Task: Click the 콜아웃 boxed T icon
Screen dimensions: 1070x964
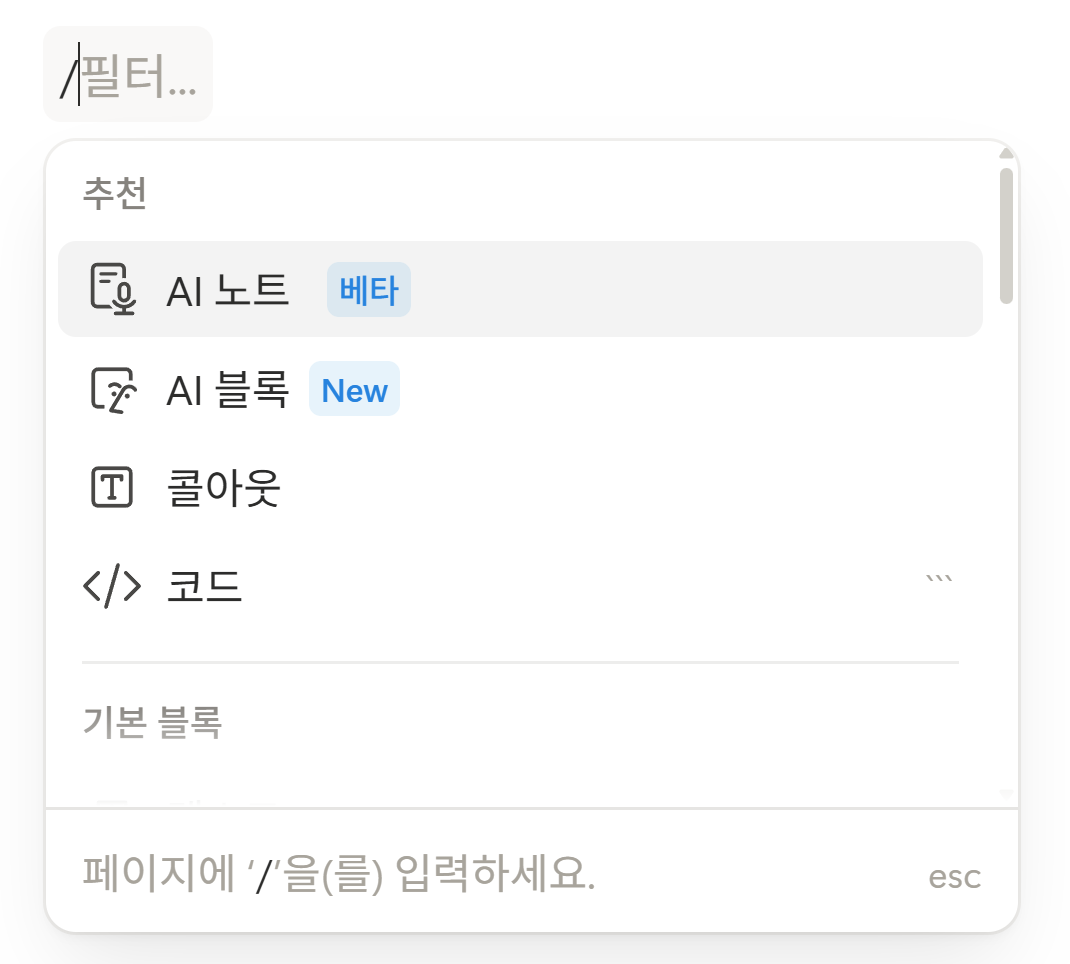Action: click(x=112, y=488)
